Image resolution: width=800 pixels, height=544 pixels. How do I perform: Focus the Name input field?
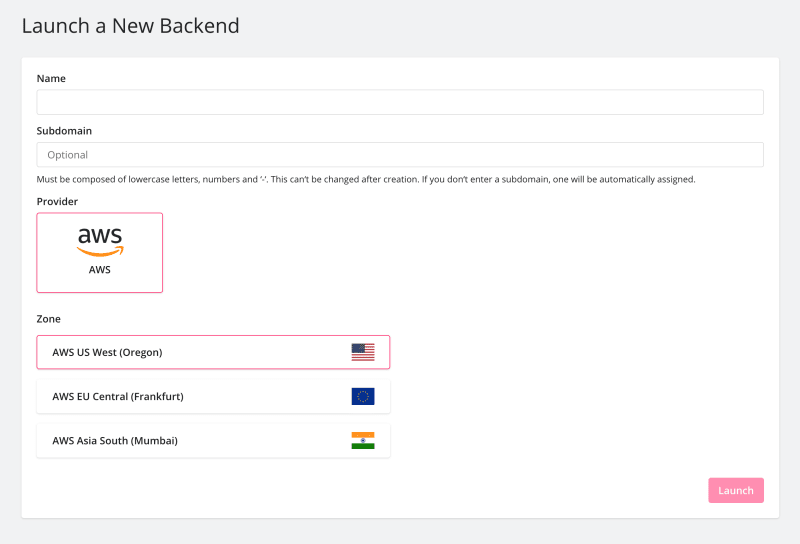point(400,102)
